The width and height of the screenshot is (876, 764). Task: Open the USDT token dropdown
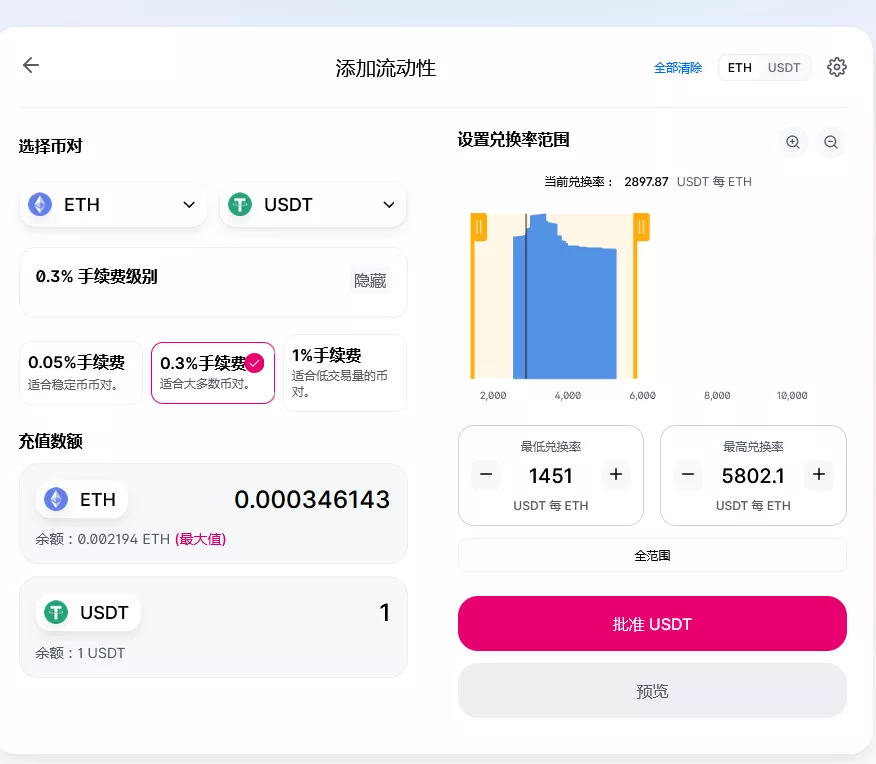point(313,204)
